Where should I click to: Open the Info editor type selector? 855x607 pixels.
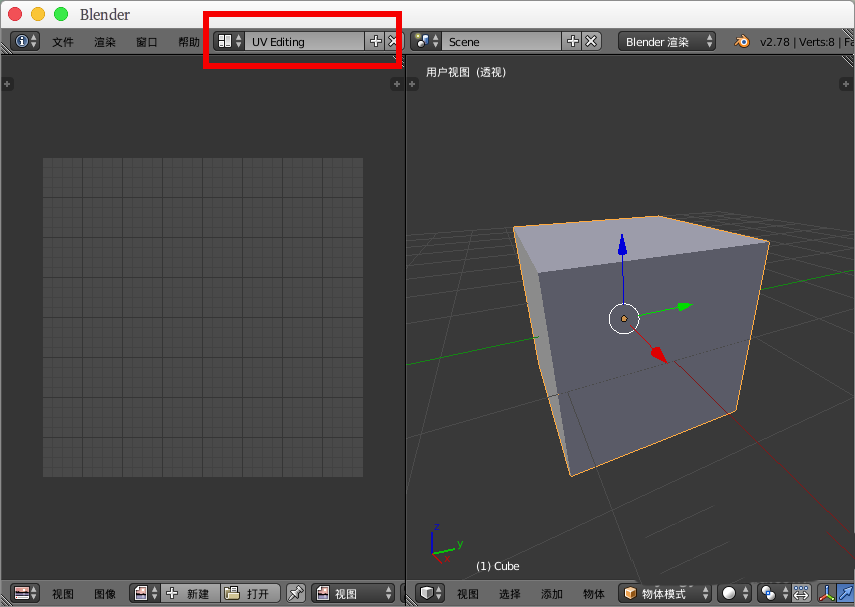click(25, 41)
